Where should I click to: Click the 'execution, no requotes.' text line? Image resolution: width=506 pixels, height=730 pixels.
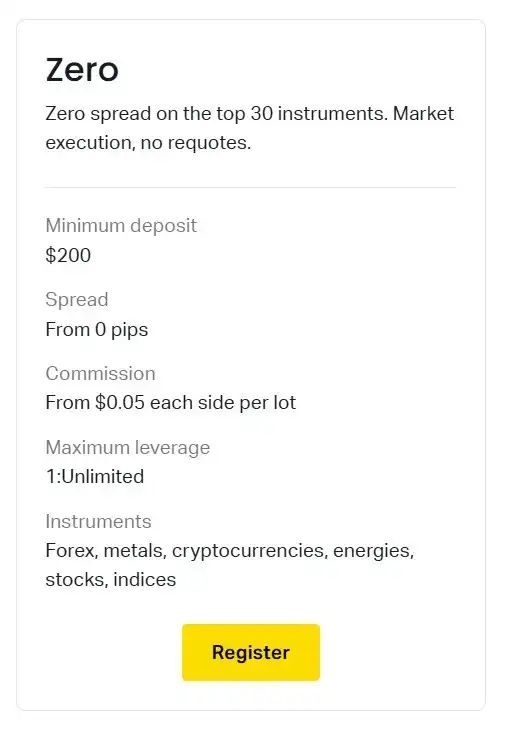click(148, 143)
